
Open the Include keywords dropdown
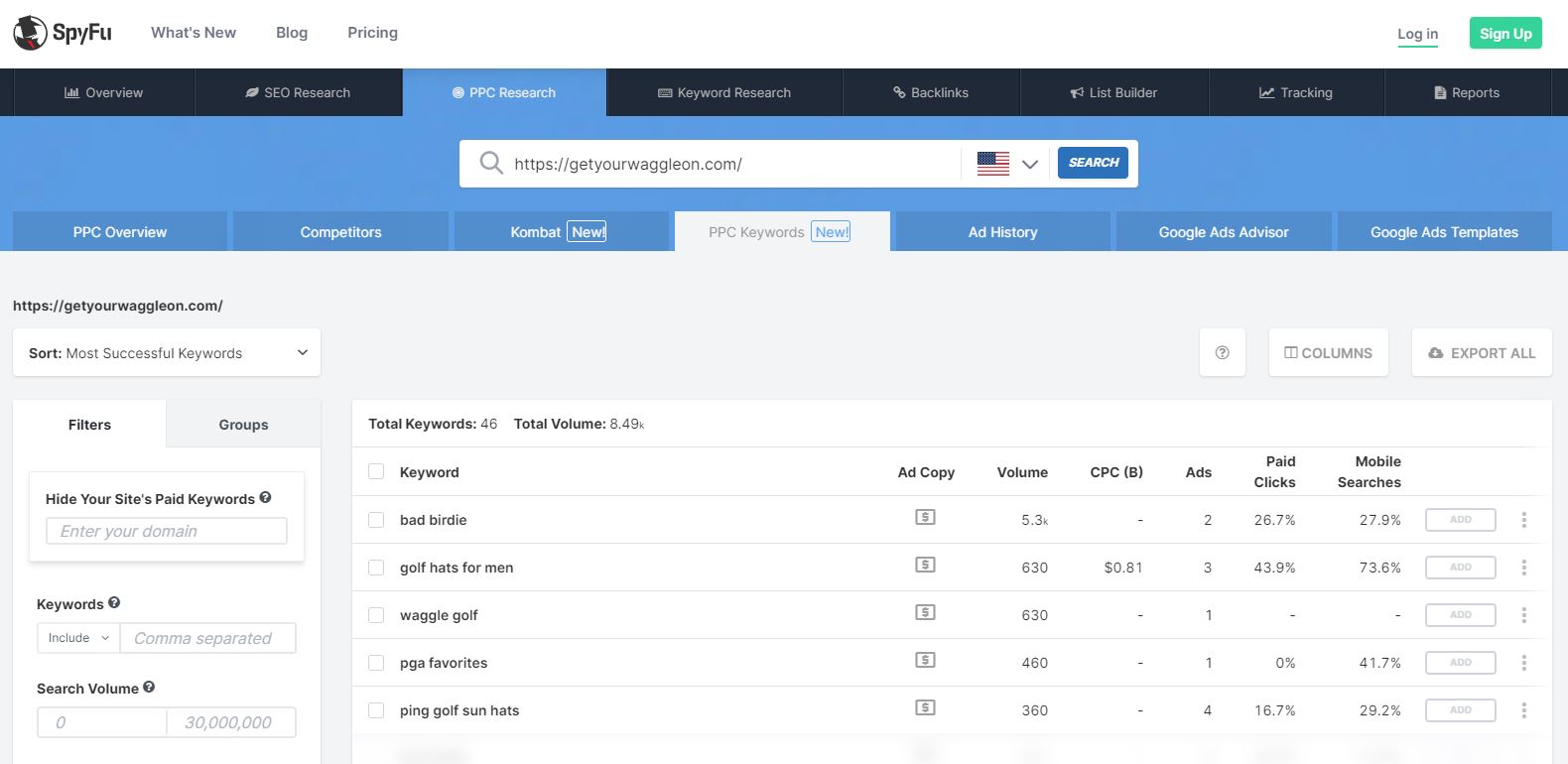(78, 638)
